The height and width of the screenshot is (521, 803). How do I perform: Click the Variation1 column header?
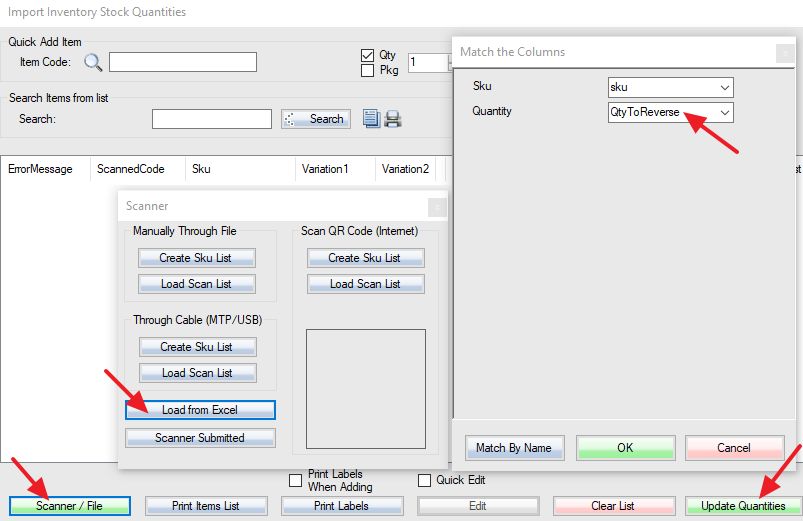[335, 169]
